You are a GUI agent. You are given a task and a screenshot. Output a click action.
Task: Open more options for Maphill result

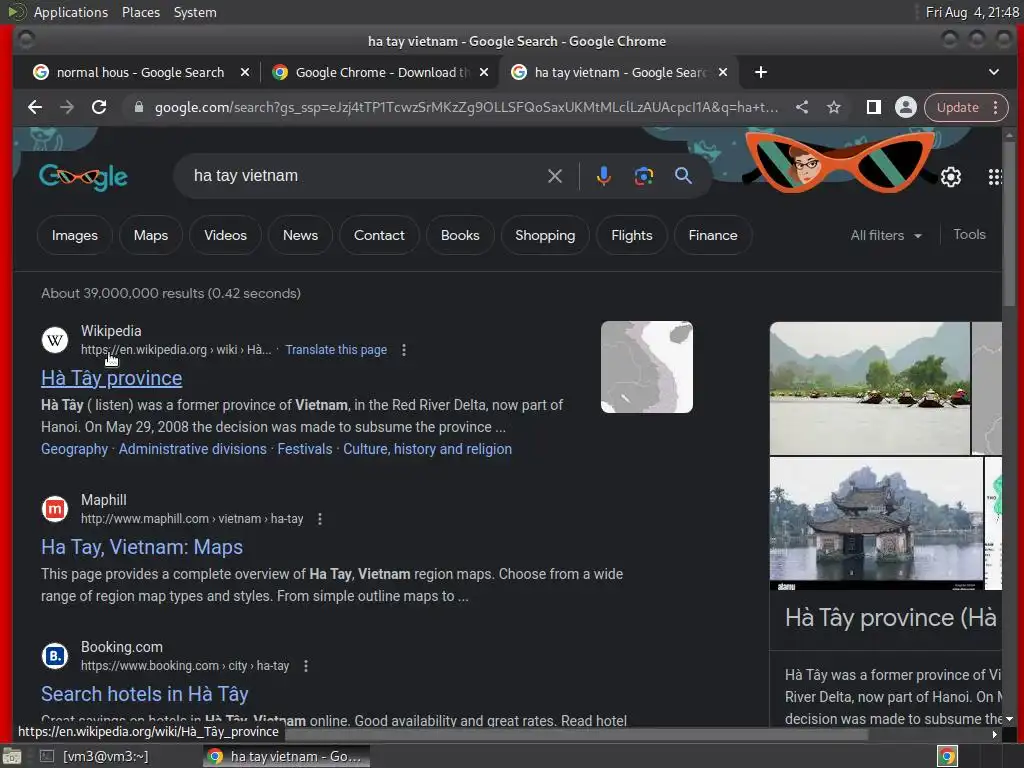point(320,519)
